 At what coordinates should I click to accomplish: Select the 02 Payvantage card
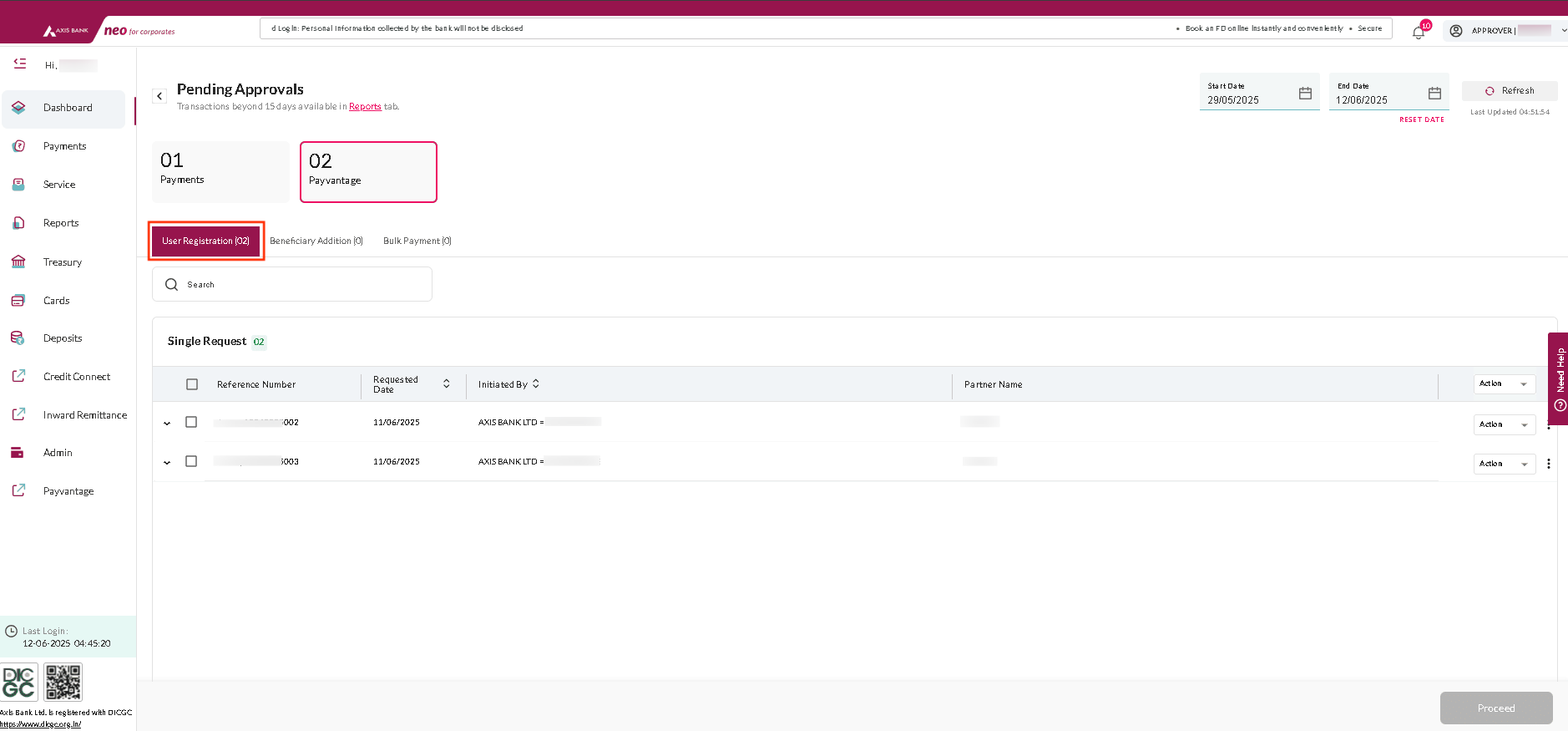(368, 172)
